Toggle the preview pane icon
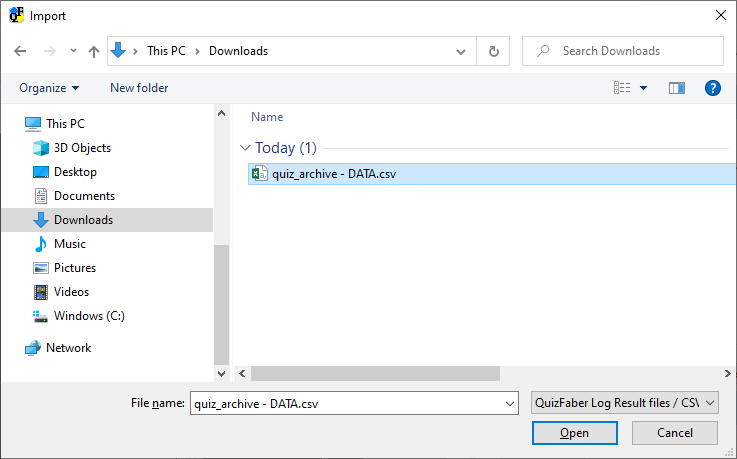 click(x=677, y=88)
